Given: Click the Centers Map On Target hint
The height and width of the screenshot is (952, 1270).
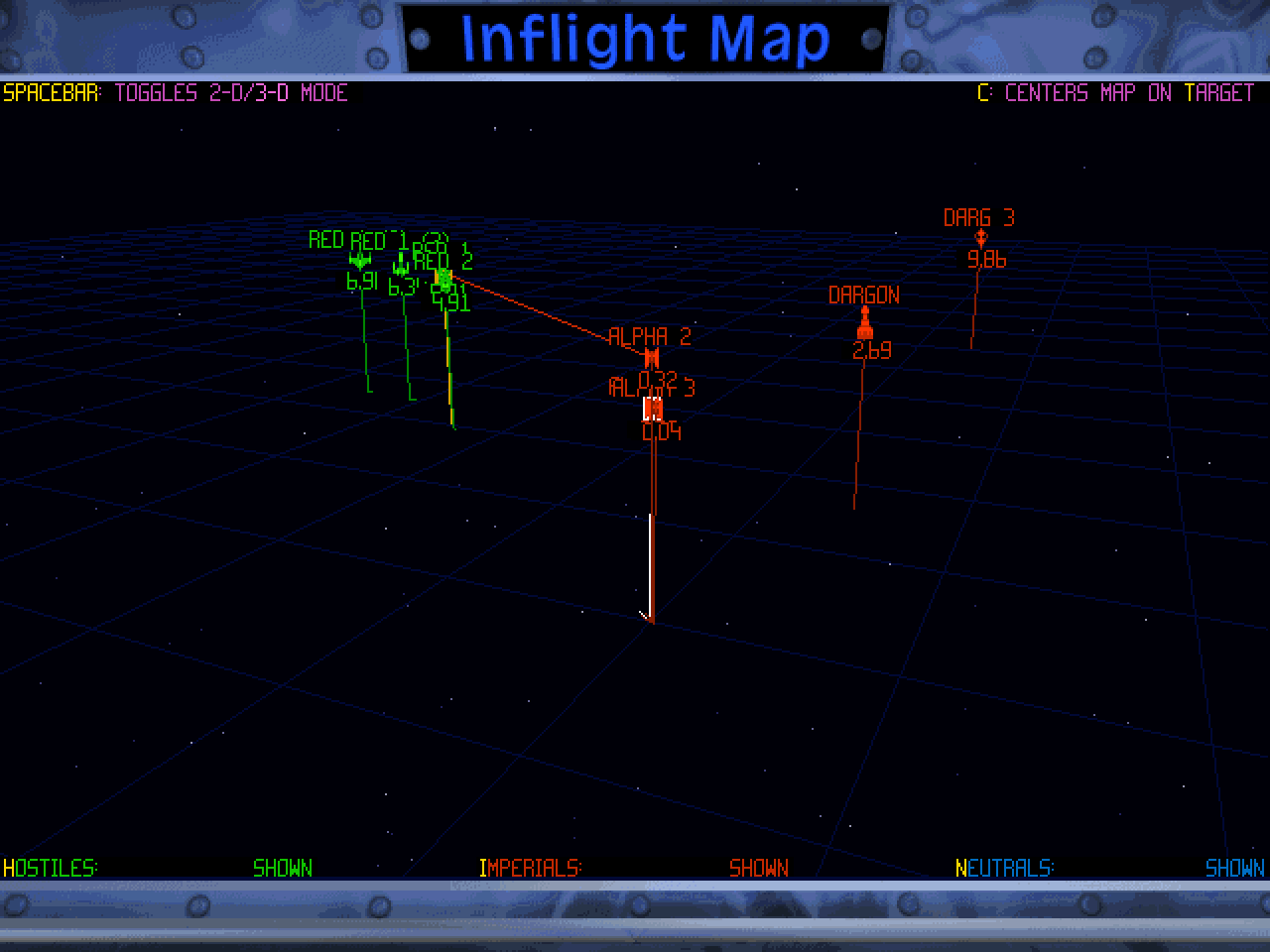Looking at the screenshot, I should pos(1116,93).
